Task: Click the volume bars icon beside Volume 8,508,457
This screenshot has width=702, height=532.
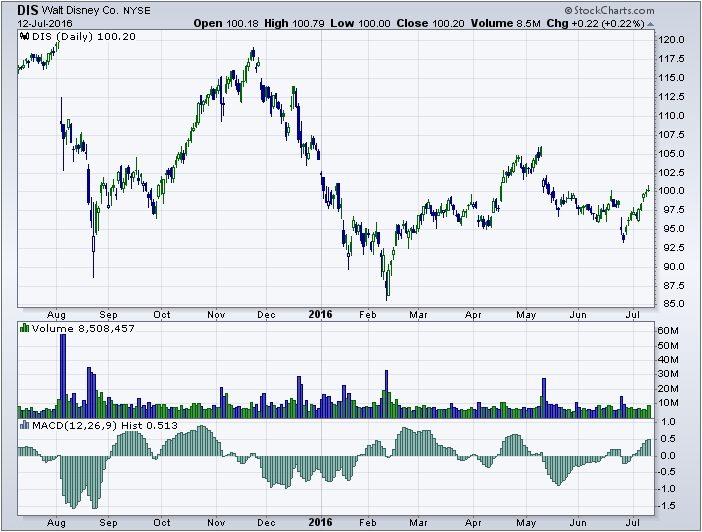Action: (x=25, y=328)
